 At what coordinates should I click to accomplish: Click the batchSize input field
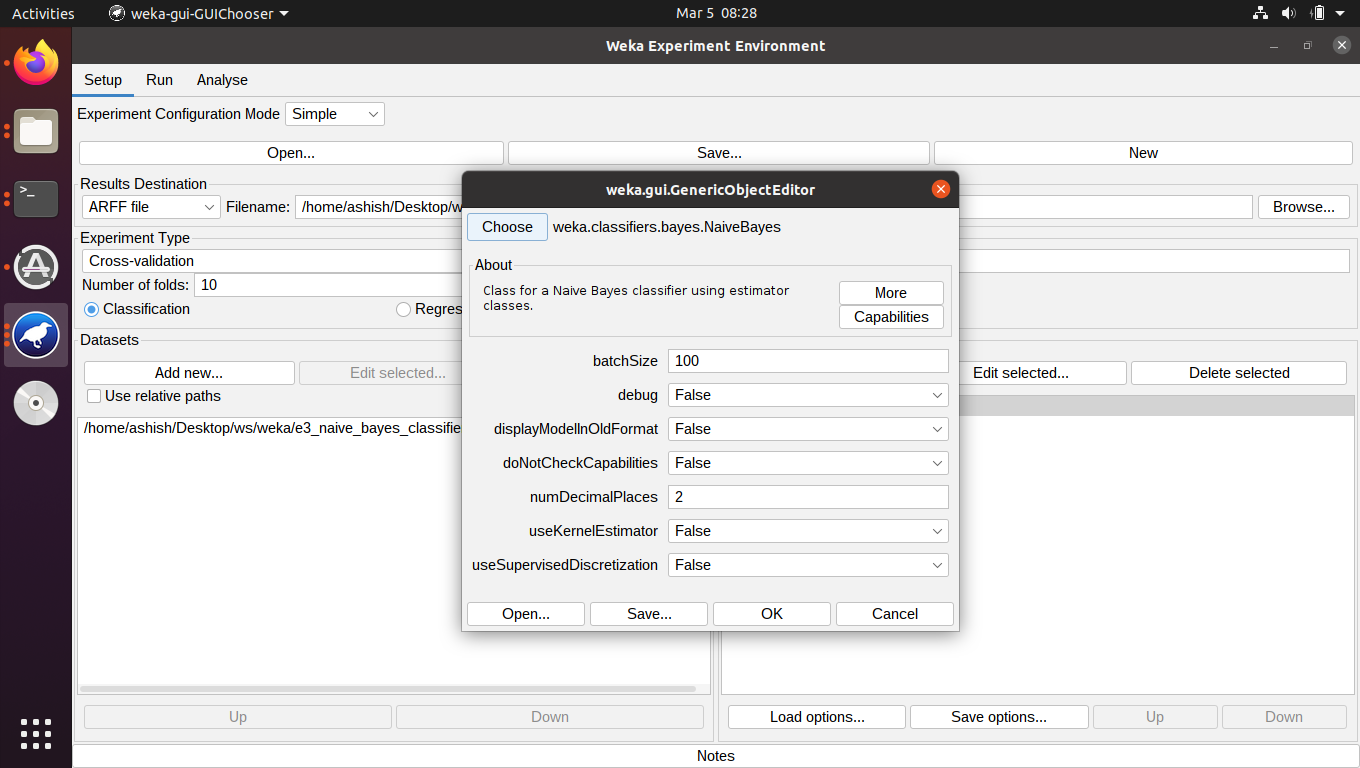(x=808, y=361)
